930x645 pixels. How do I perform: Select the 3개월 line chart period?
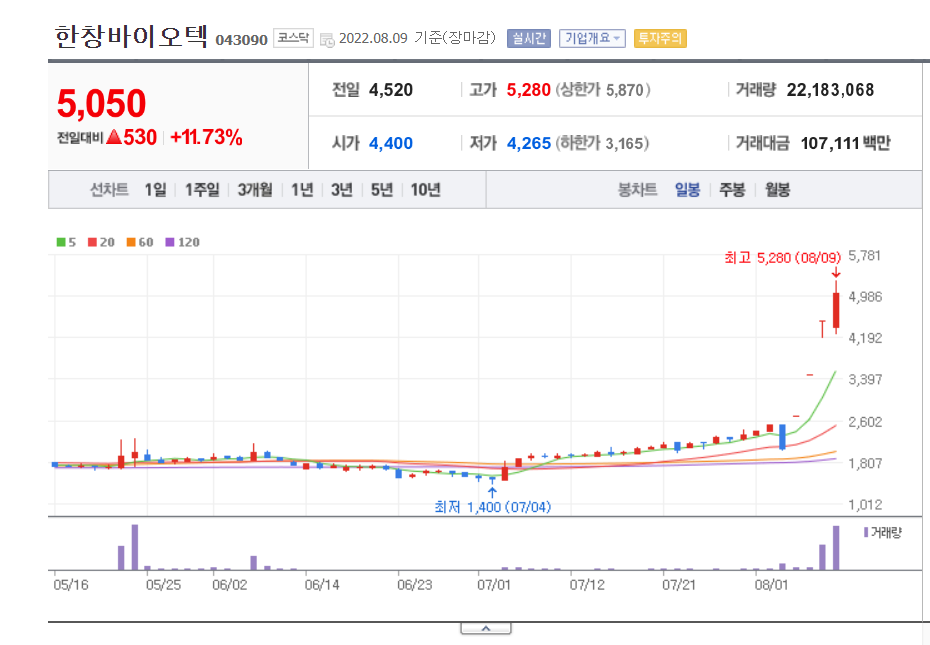[255, 190]
